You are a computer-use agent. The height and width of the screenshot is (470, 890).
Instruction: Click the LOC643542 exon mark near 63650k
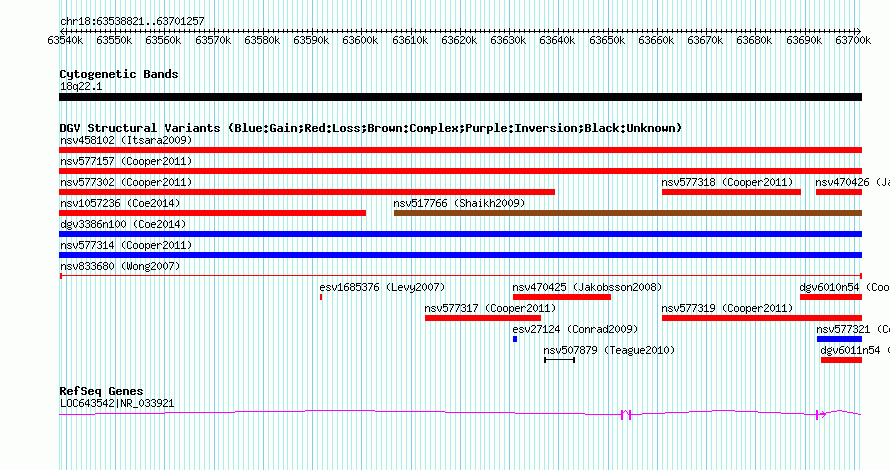[x=626, y=415]
